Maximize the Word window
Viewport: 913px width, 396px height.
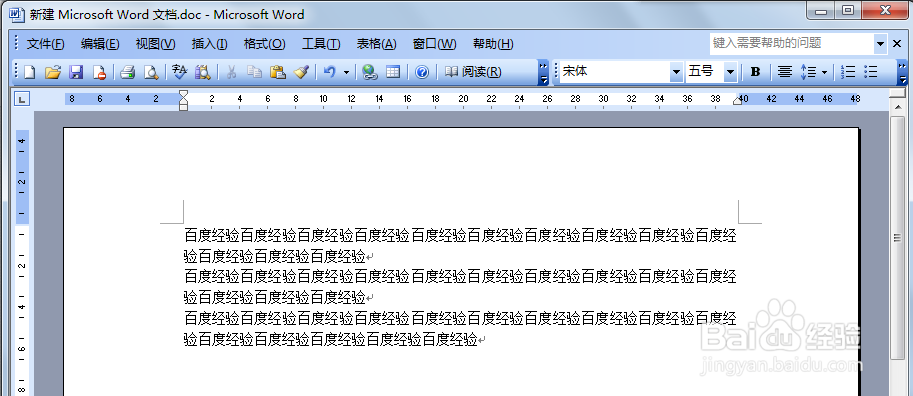tap(848, 10)
